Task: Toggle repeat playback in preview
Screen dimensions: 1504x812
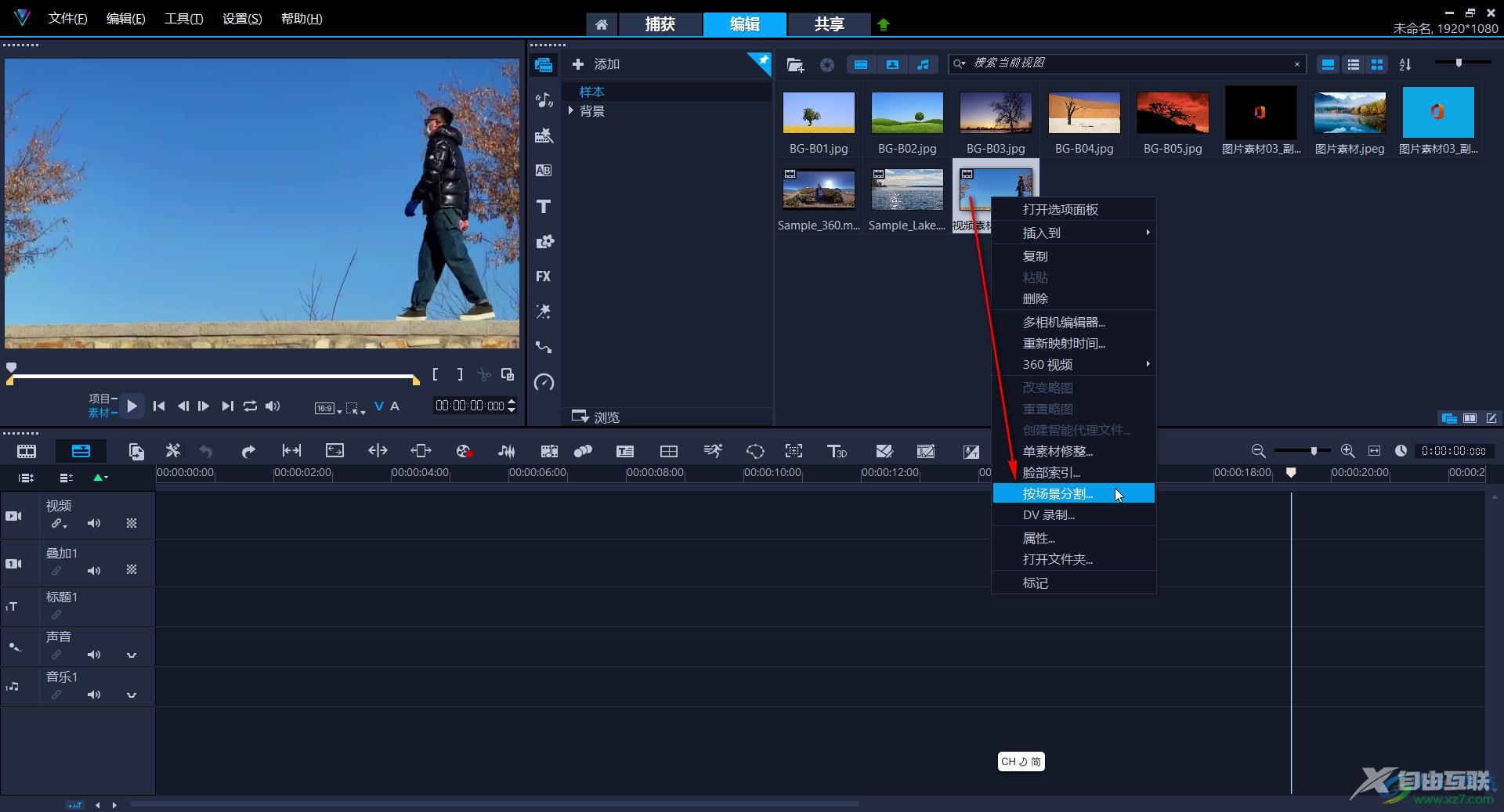Action: 250,406
